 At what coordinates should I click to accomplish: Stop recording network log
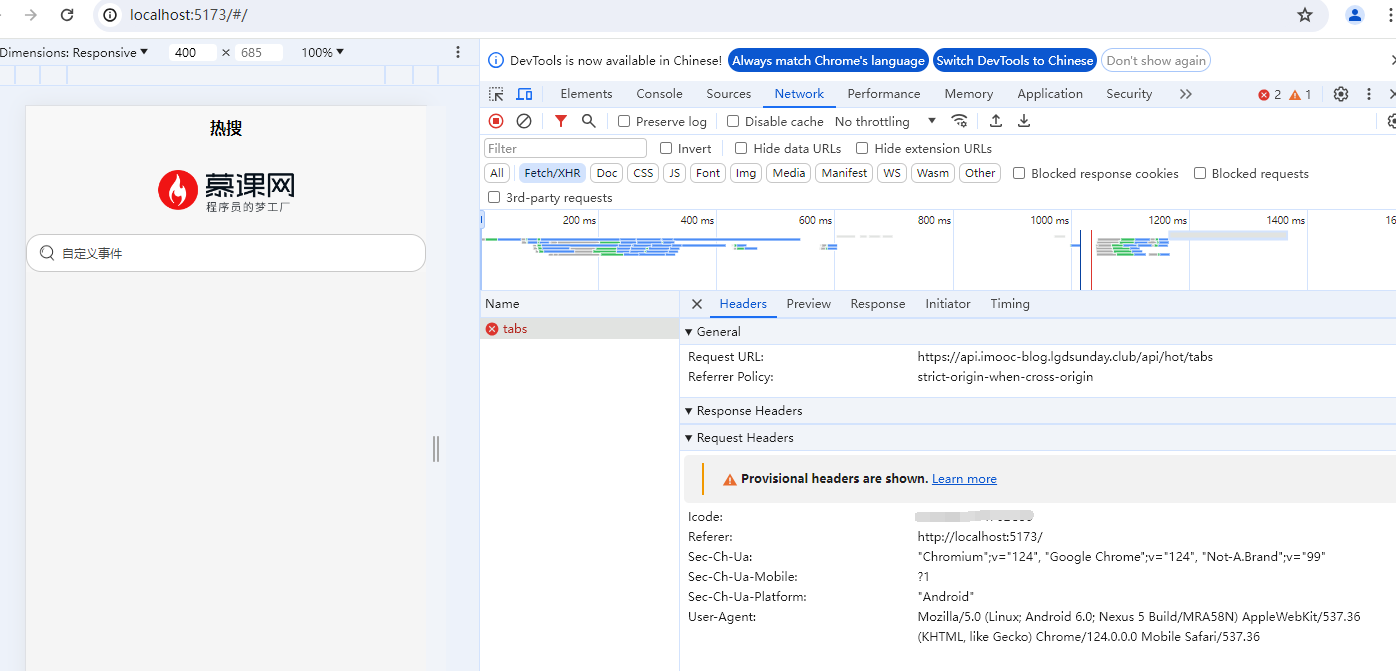(496, 121)
